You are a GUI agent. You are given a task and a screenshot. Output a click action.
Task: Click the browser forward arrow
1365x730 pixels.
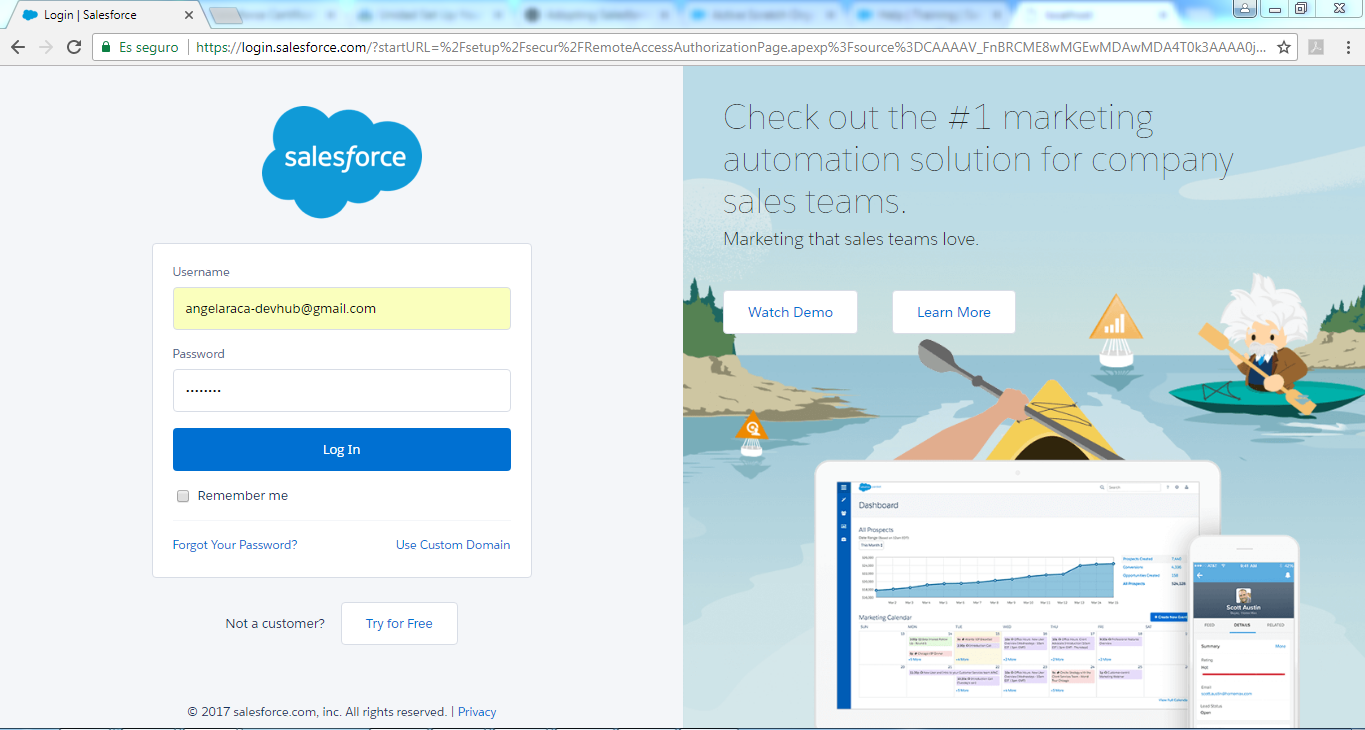(45, 47)
